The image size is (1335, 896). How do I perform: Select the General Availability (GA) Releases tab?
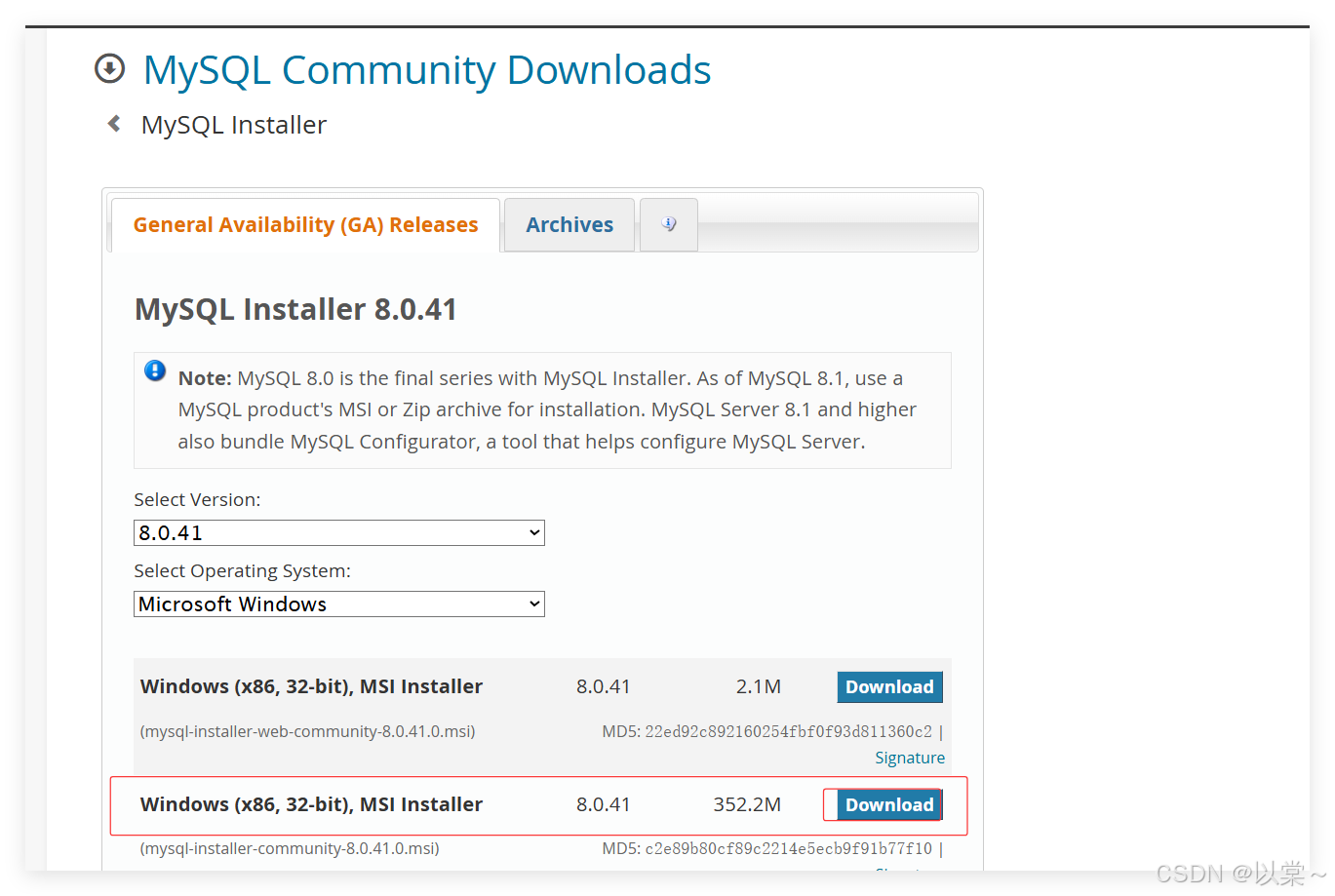click(306, 225)
